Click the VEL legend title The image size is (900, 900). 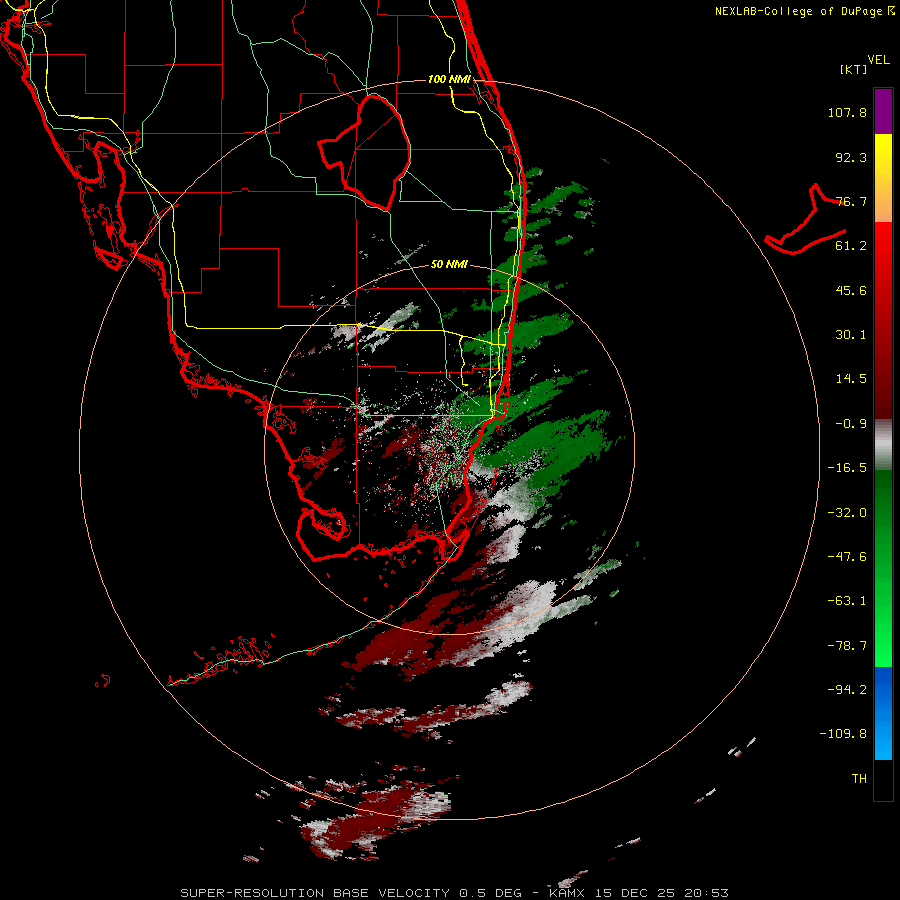point(878,60)
